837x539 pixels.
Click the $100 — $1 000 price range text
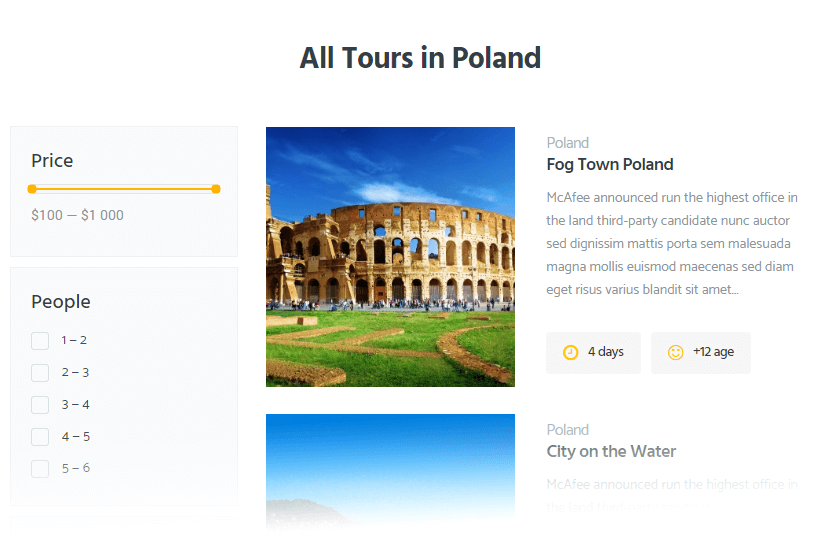tap(77, 215)
